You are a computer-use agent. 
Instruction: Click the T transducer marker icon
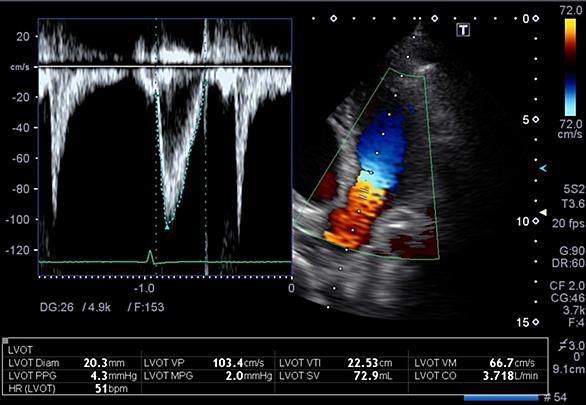point(463,30)
